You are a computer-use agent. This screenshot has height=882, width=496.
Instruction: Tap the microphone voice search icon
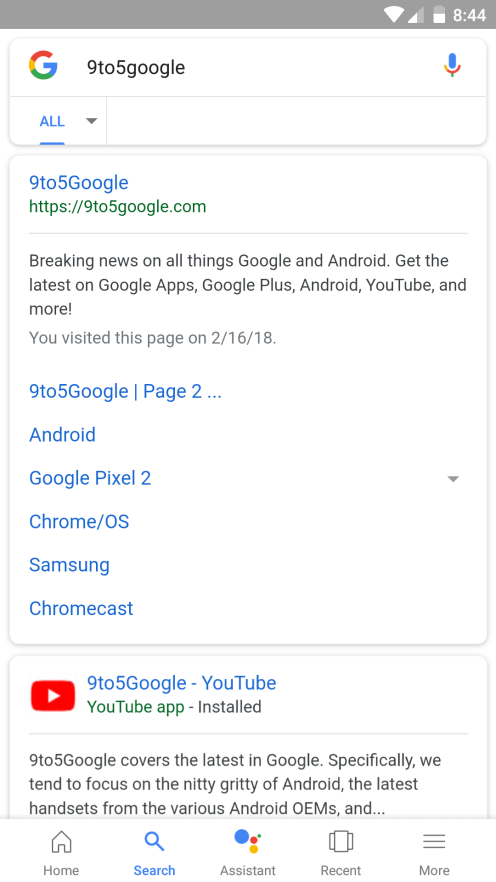452,66
